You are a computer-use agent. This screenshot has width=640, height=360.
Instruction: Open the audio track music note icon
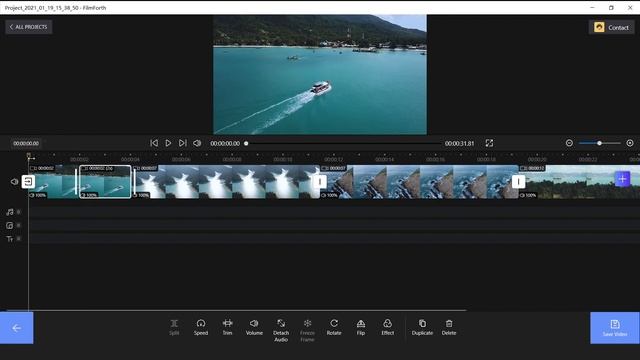pos(10,212)
